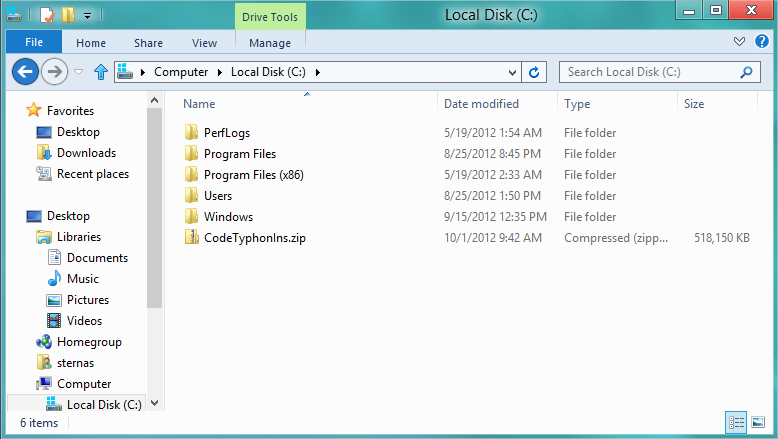Open the recent locations dropdown arrow
Screen dimensions: 778x439
click(x=78, y=72)
